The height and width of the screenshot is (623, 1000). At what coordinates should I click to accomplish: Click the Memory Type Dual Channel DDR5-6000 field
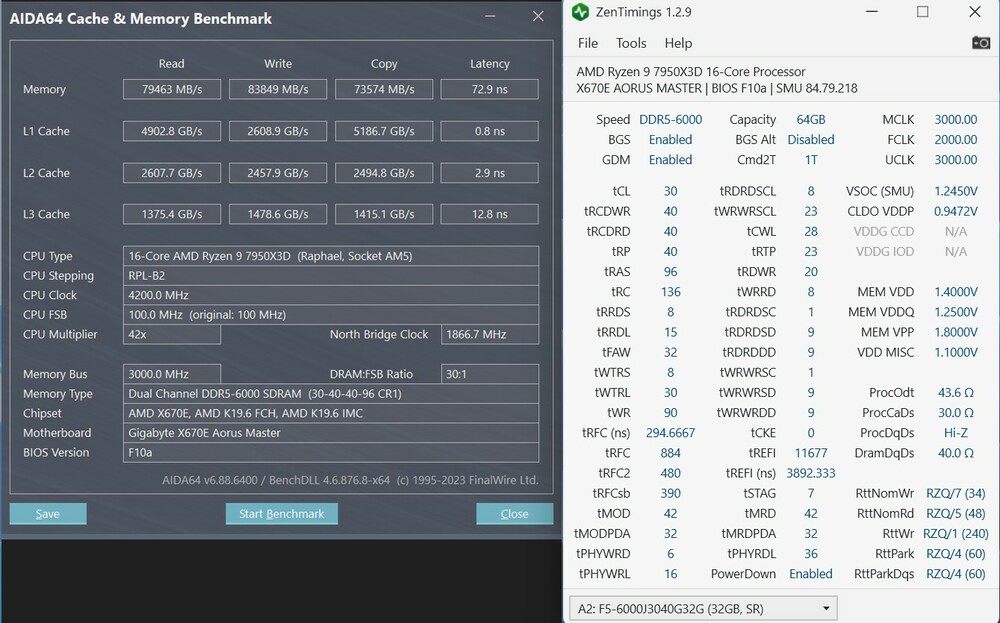pyautogui.click(x=331, y=393)
